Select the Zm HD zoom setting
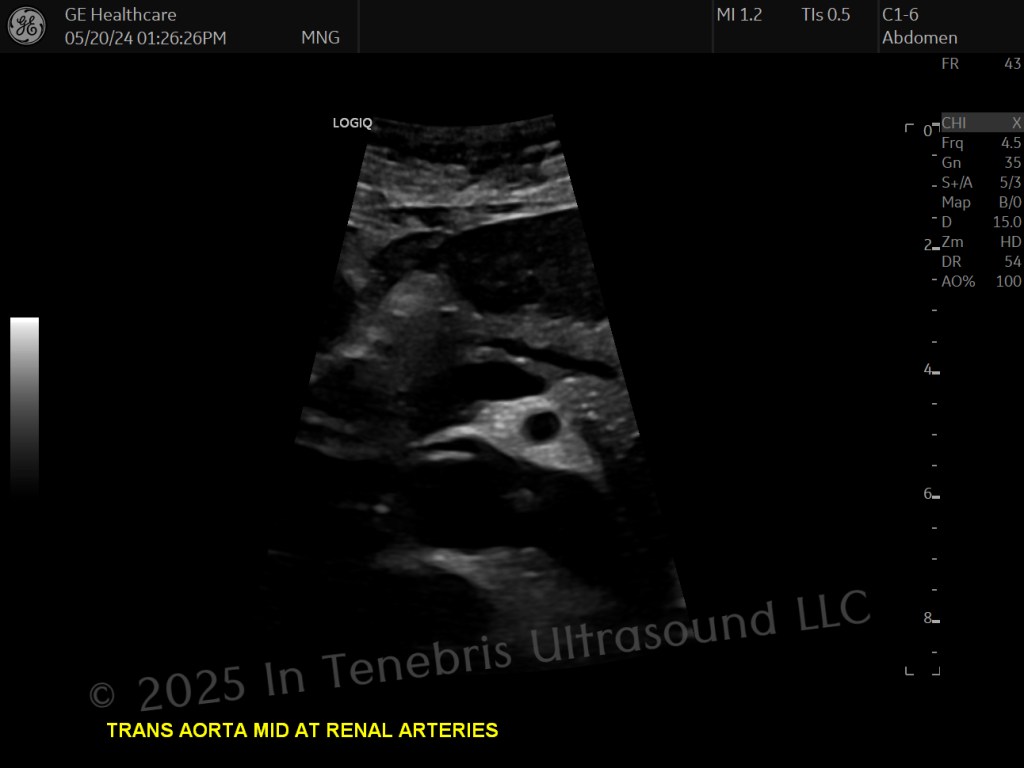1024x768 pixels. click(981, 242)
